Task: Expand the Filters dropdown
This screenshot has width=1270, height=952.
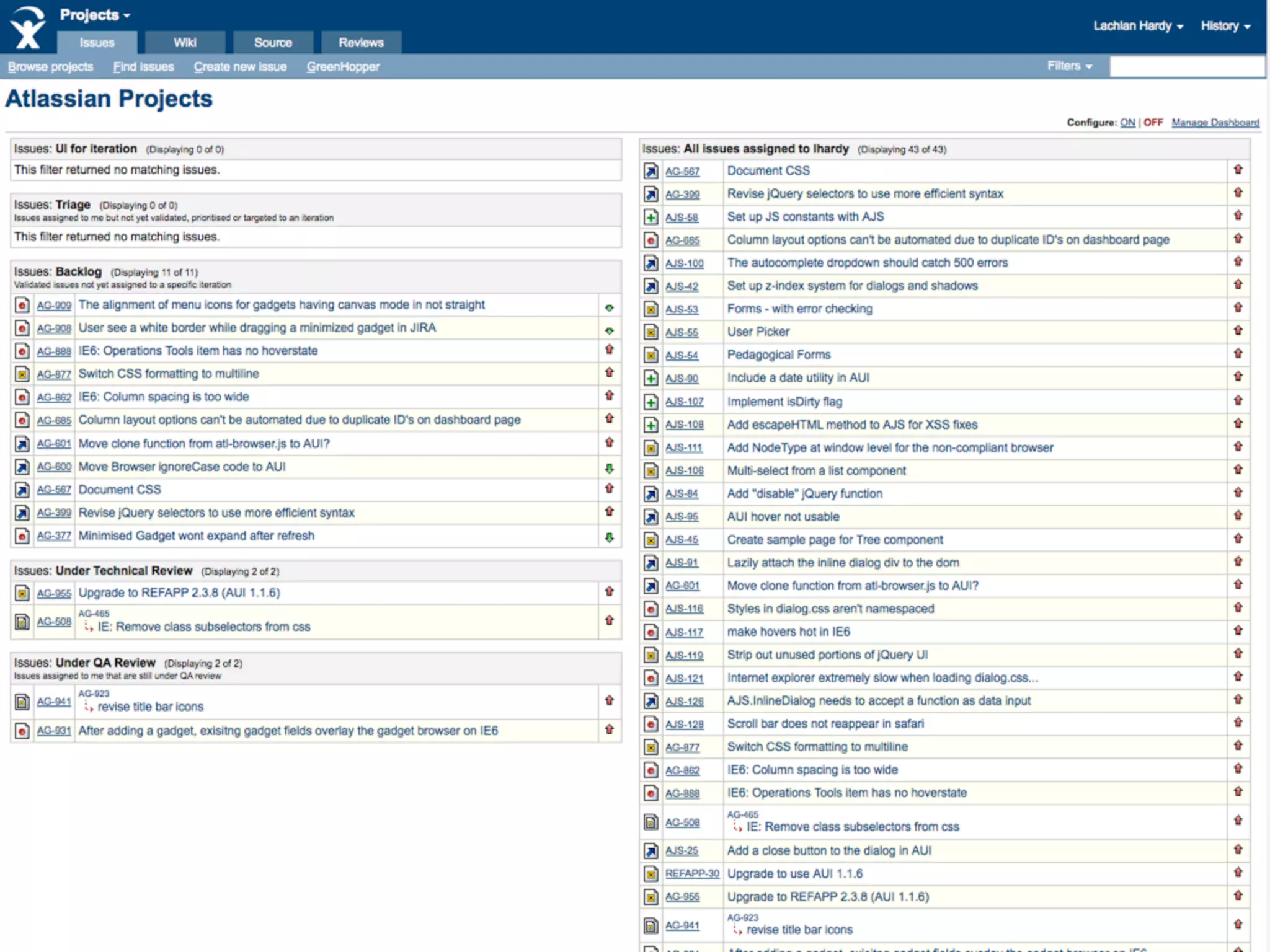Action: click(1069, 66)
